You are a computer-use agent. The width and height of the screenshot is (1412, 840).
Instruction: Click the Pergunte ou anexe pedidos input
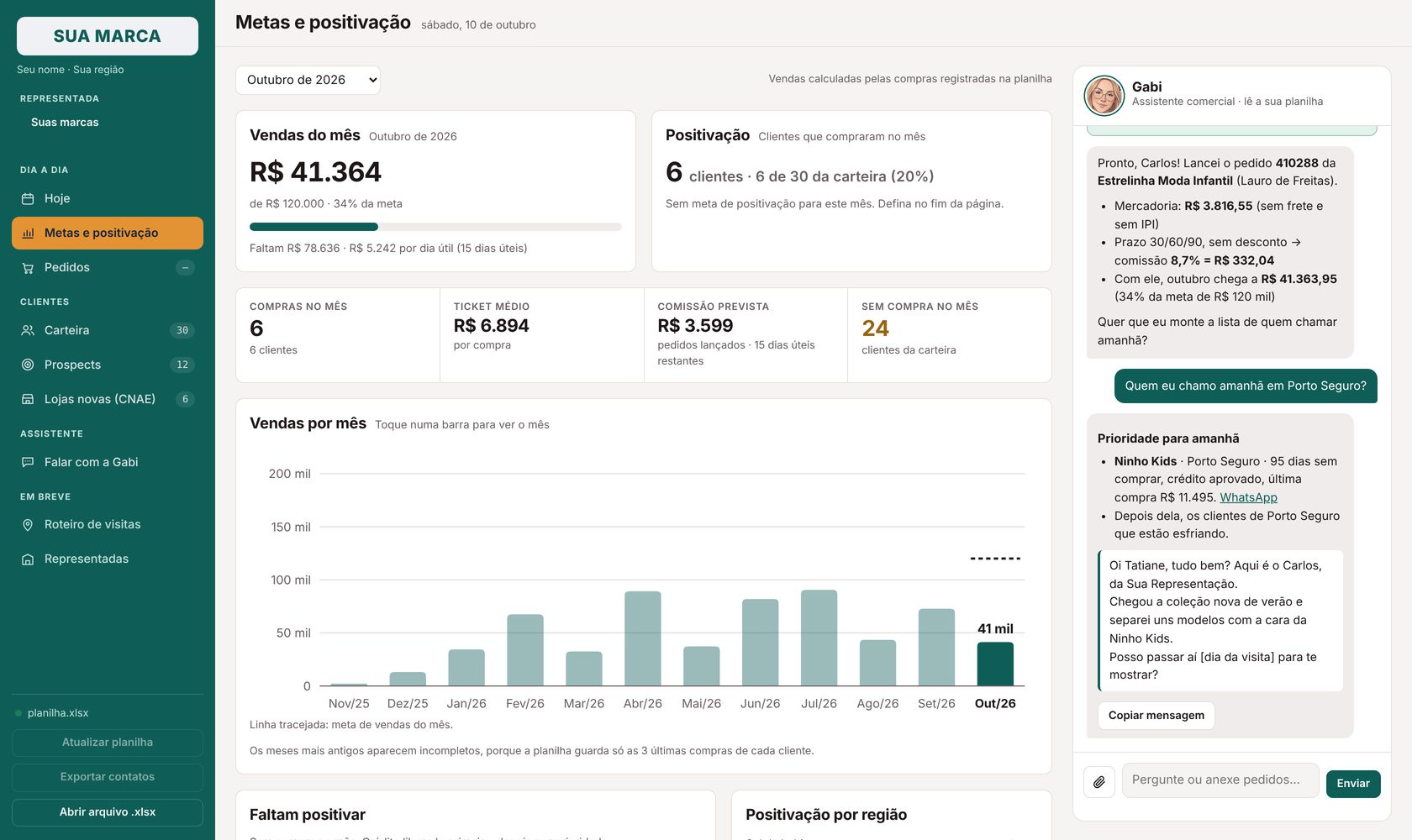tap(1220, 780)
